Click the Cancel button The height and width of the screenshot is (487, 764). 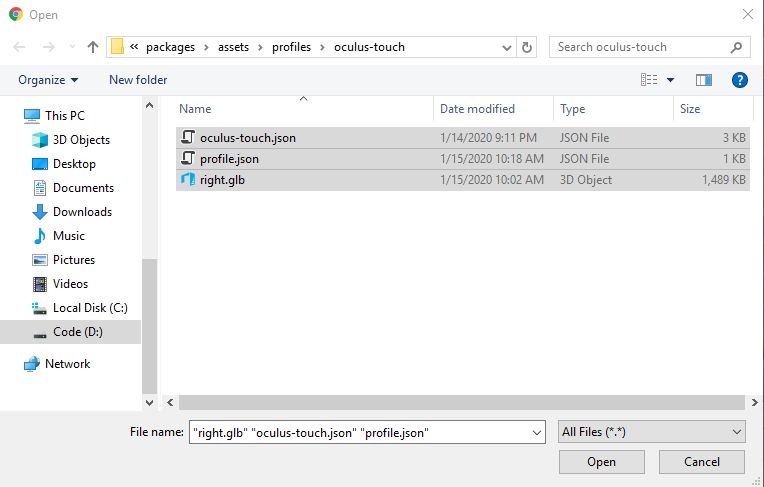[x=702, y=462]
